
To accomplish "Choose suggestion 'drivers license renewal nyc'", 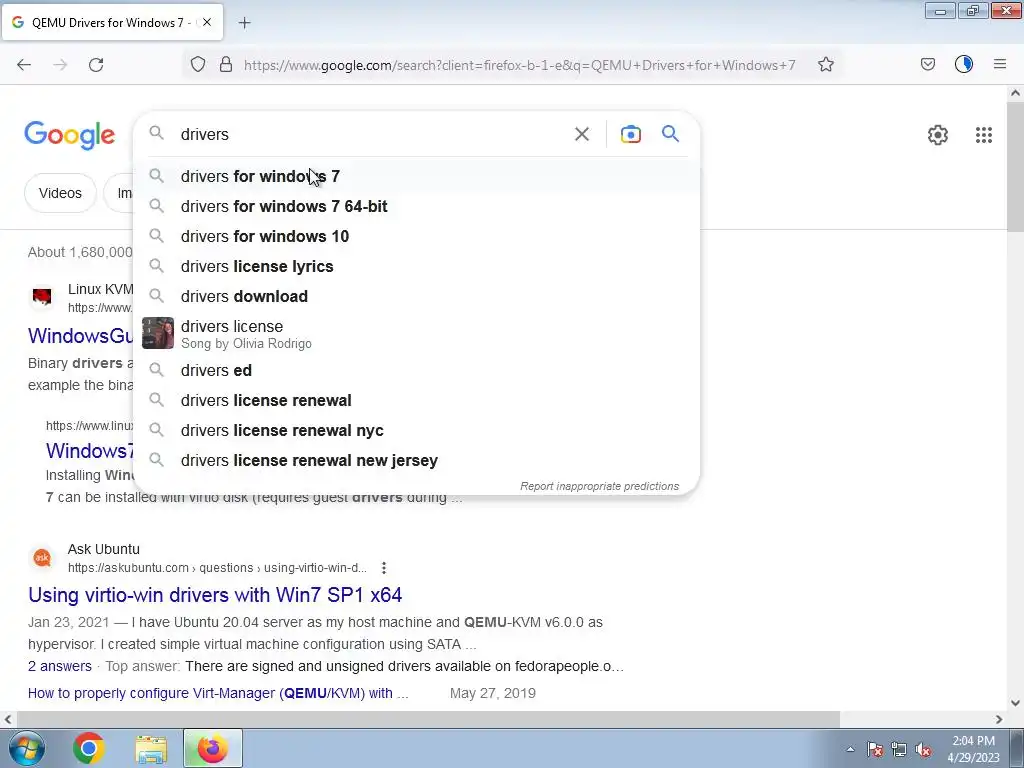I will click(417, 430).
